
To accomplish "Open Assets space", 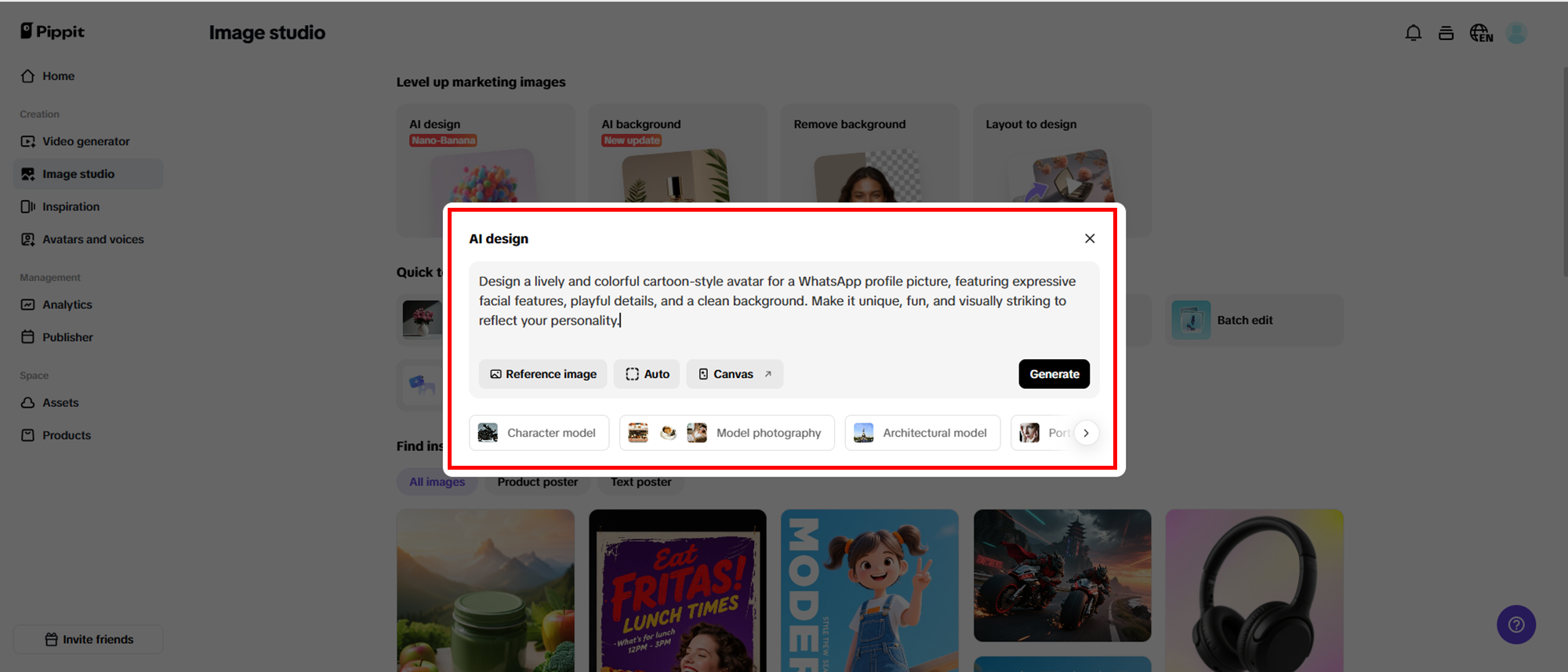I will pos(88,402).
